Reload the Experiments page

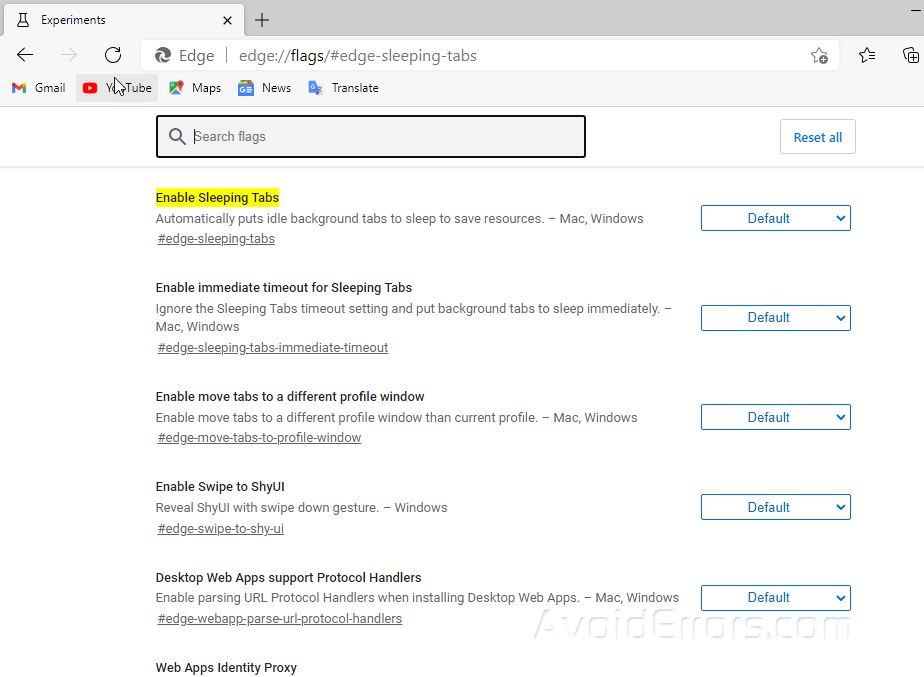pyautogui.click(x=113, y=55)
